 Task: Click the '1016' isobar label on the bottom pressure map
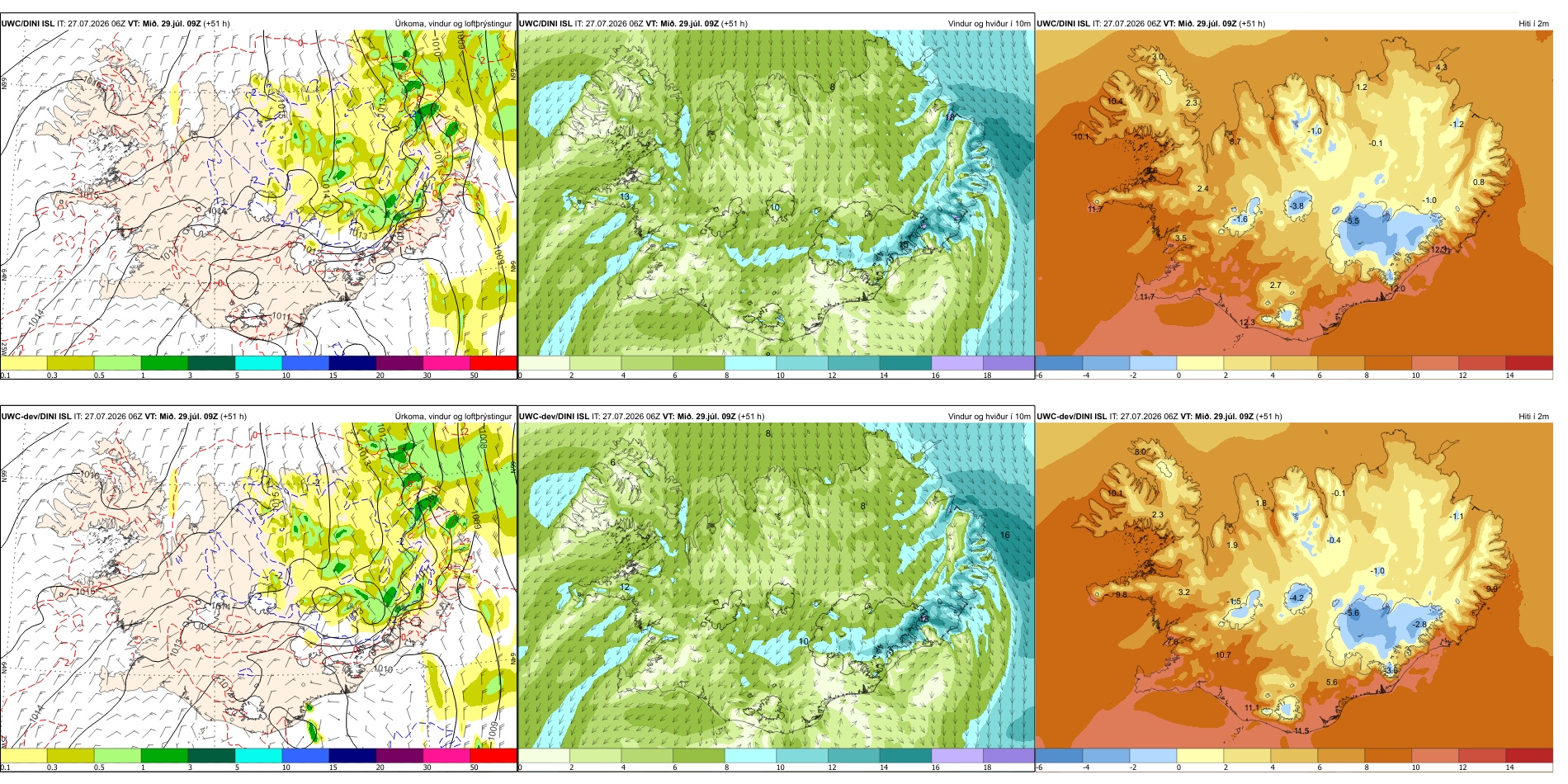tap(89, 475)
